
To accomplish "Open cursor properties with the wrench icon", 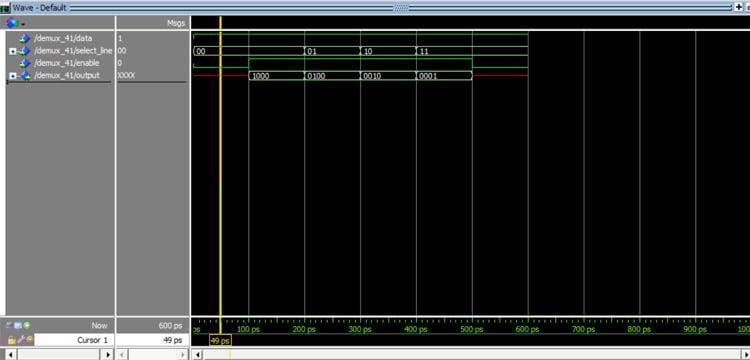I will click(22, 340).
